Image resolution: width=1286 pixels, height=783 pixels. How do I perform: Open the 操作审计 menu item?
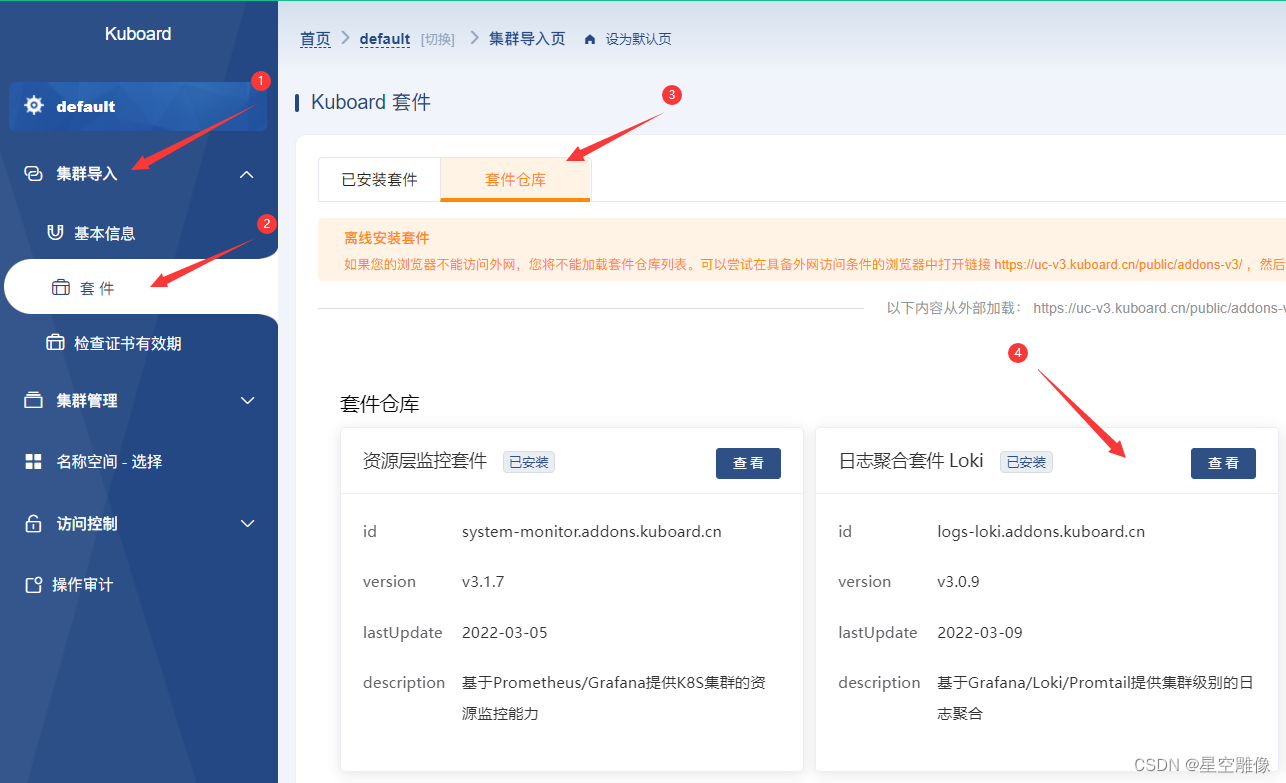click(x=139, y=585)
